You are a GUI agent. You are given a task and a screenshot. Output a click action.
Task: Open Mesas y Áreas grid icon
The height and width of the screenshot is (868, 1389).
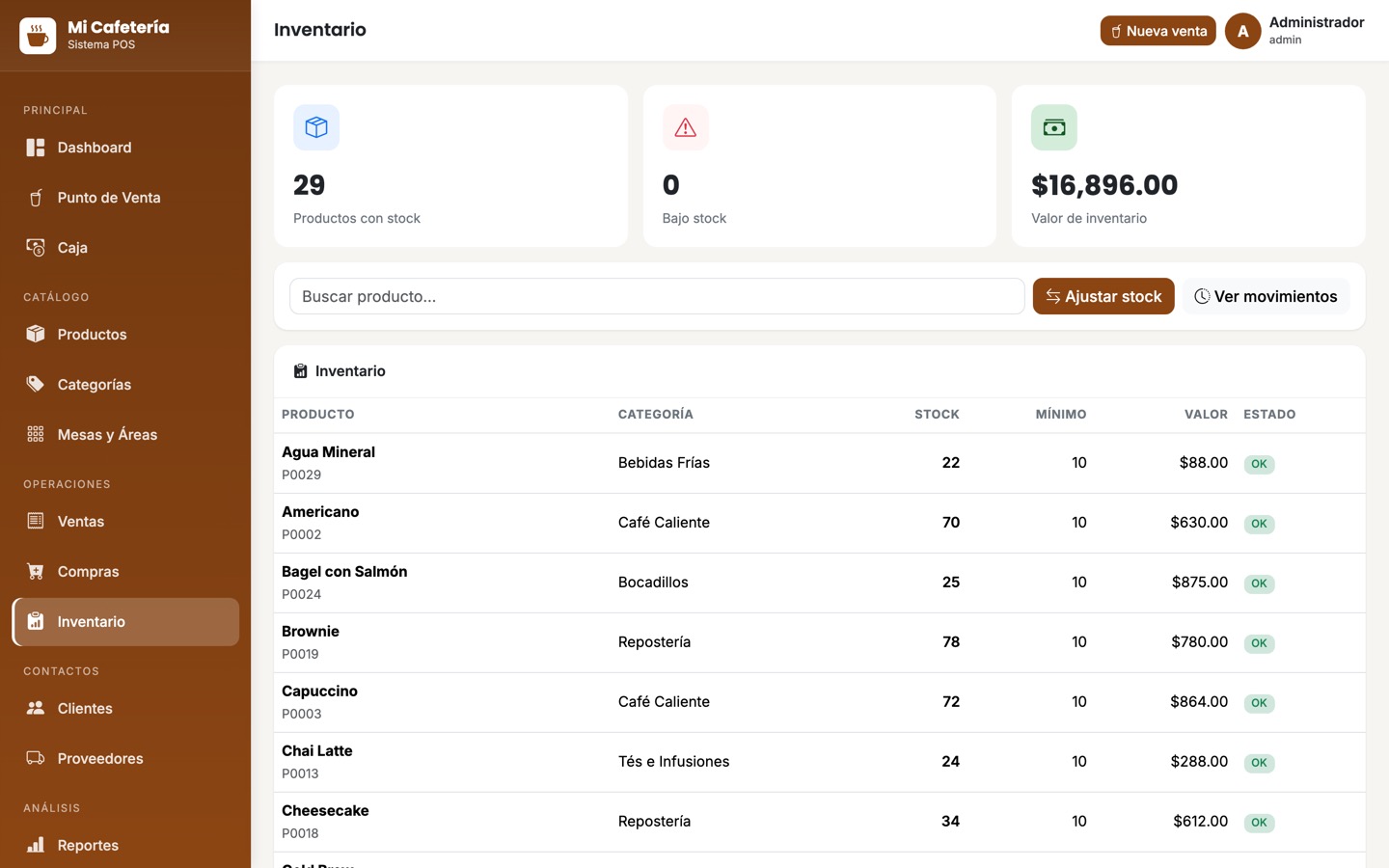coord(36,434)
